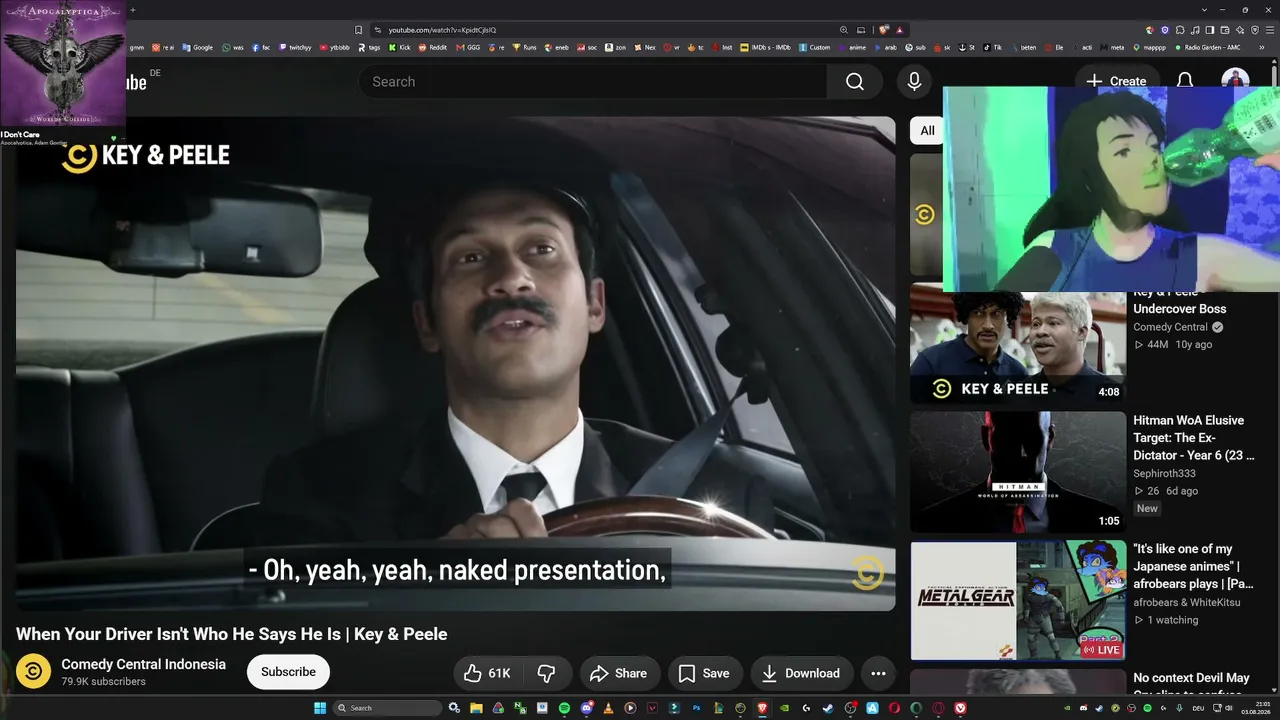The image size is (1280, 720).
Task: Open the Radio Garden bookmark
Action: click(x=1207, y=47)
